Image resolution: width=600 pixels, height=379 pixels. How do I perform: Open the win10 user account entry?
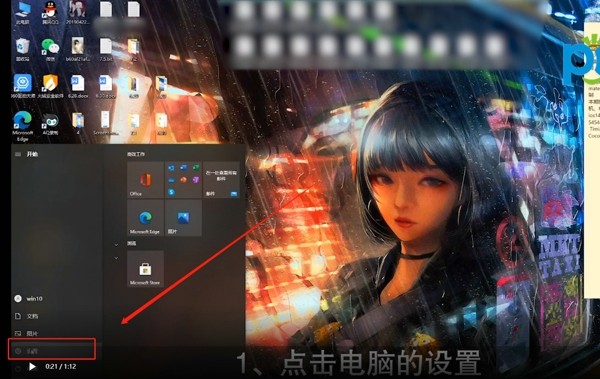pos(29,299)
